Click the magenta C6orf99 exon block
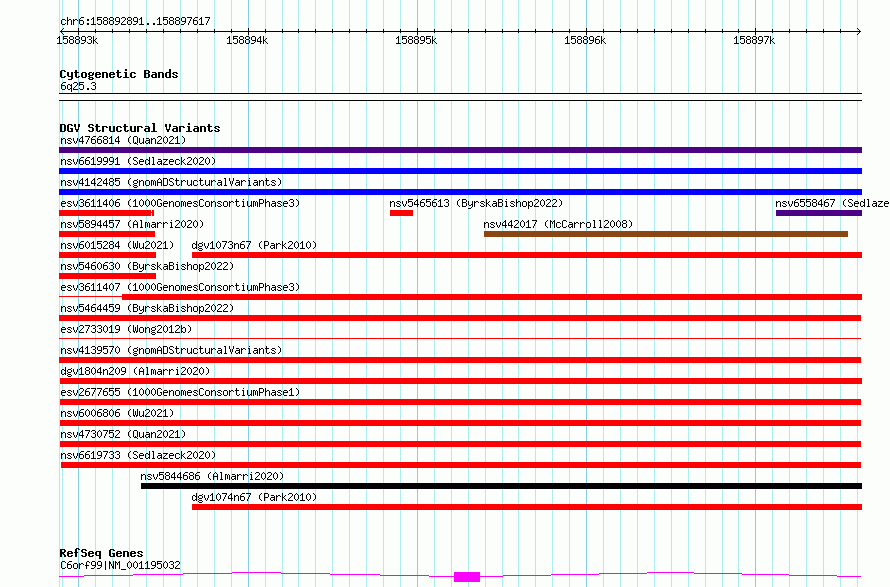The height and width of the screenshot is (587, 890). coord(467,577)
